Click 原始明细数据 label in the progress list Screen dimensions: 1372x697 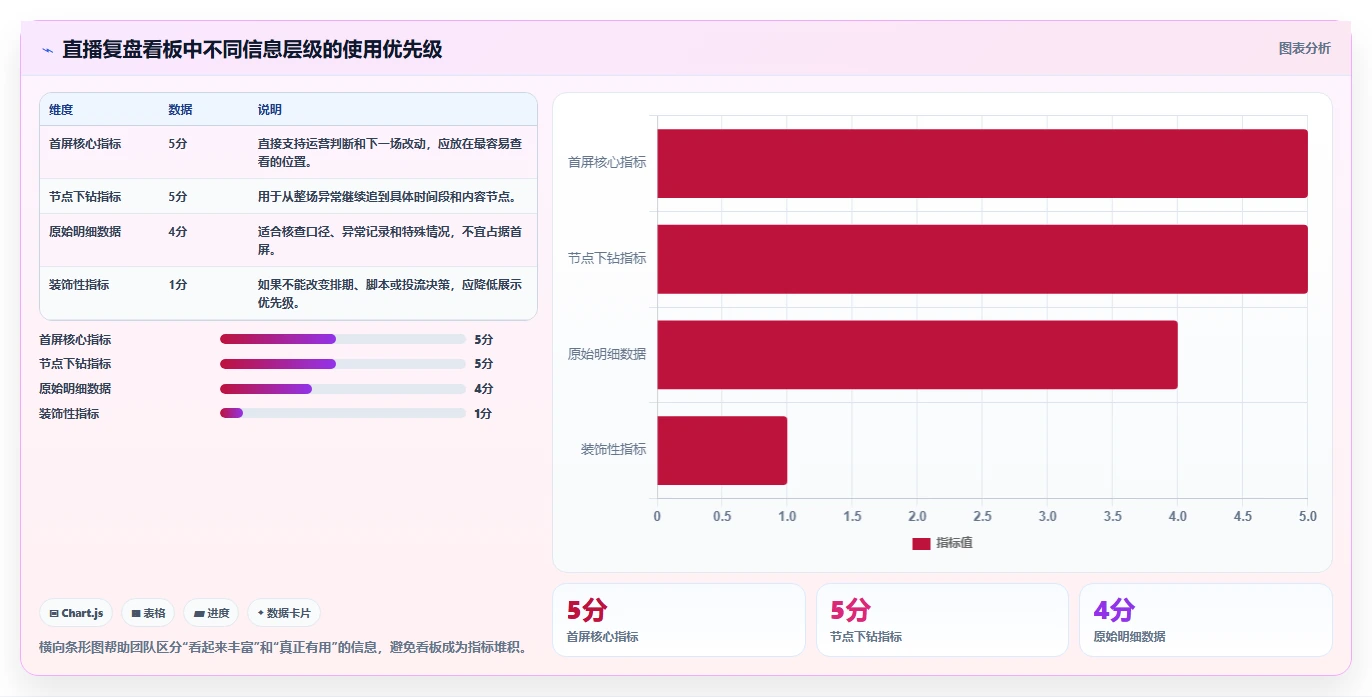75,389
